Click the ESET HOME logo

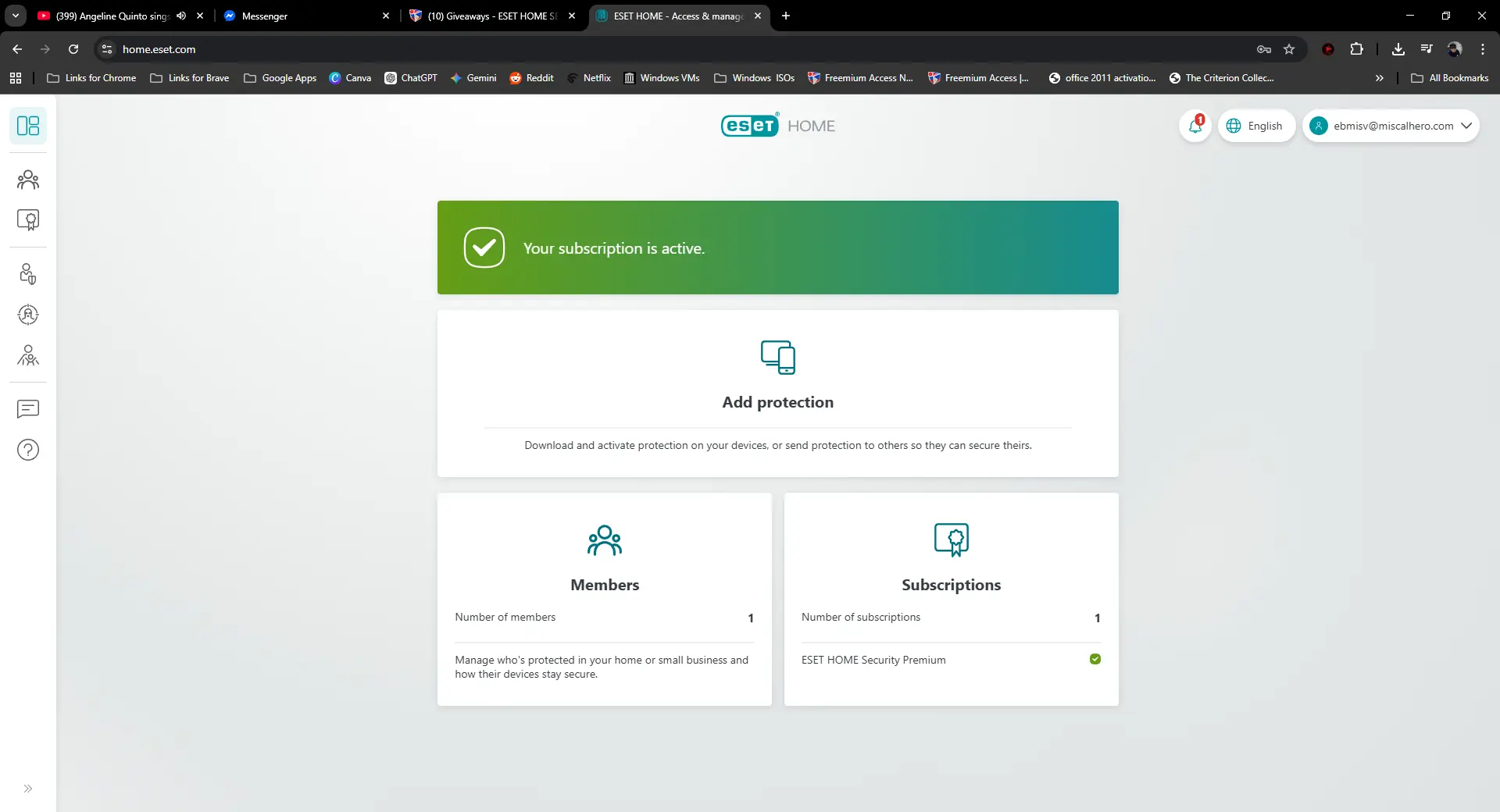coord(778,126)
